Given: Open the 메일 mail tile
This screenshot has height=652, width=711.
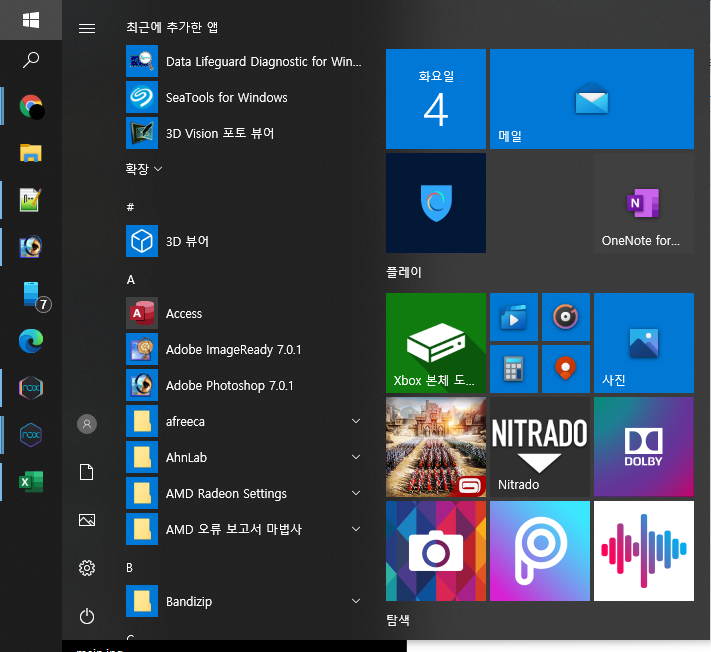Looking at the screenshot, I should click(x=592, y=99).
